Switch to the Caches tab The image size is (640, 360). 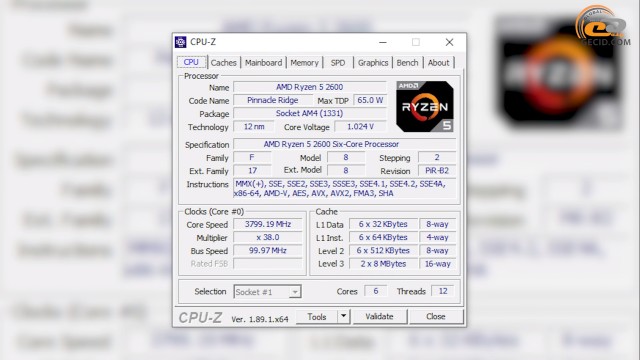pyautogui.click(x=223, y=63)
